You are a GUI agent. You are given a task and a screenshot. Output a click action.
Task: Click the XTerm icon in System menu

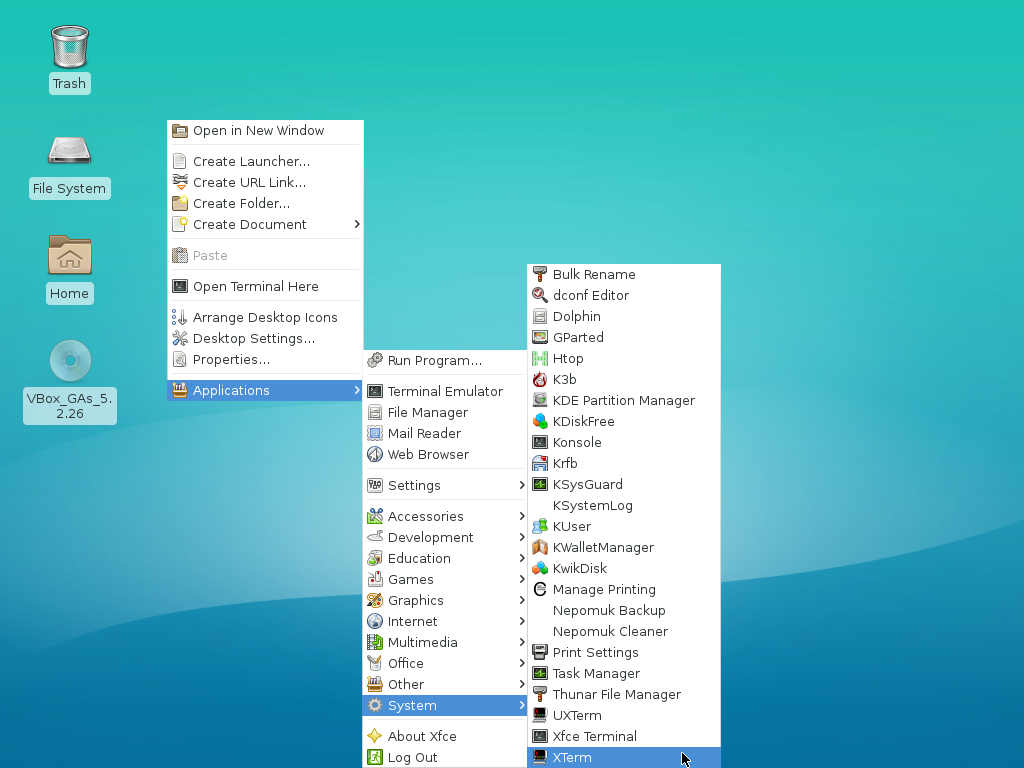point(539,757)
